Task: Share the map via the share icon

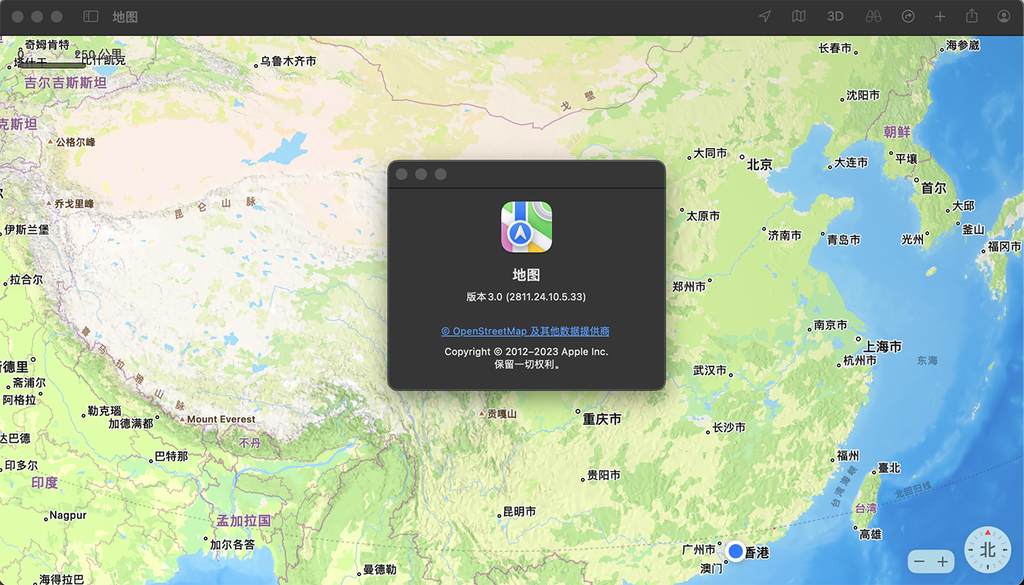Action: tap(972, 16)
